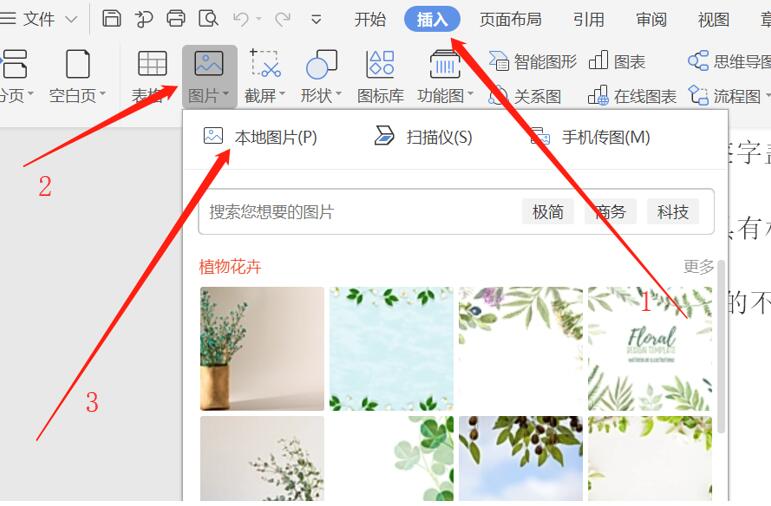Select the olive branch sky thumbnail

(520, 458)
